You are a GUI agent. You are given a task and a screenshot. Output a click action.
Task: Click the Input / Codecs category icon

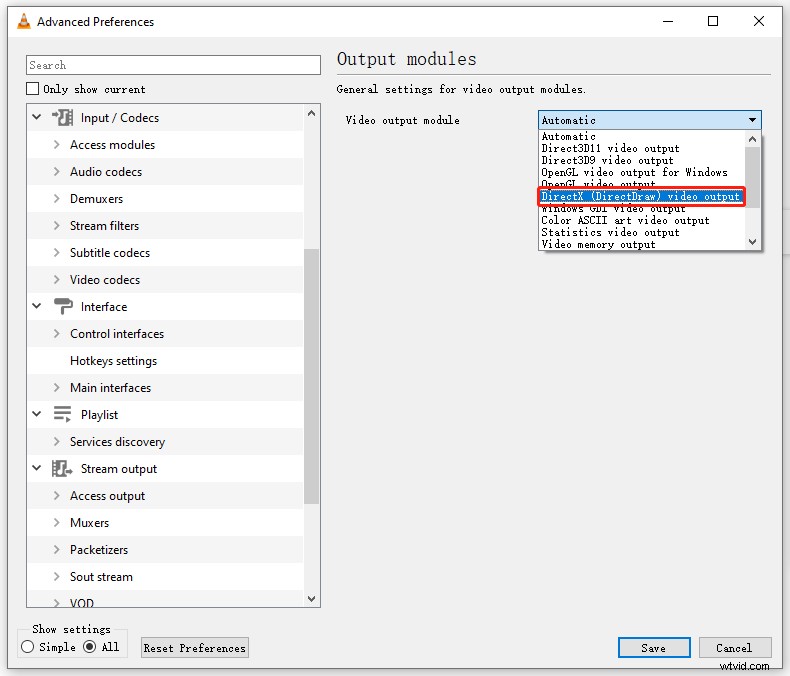(x=63, y=118)
